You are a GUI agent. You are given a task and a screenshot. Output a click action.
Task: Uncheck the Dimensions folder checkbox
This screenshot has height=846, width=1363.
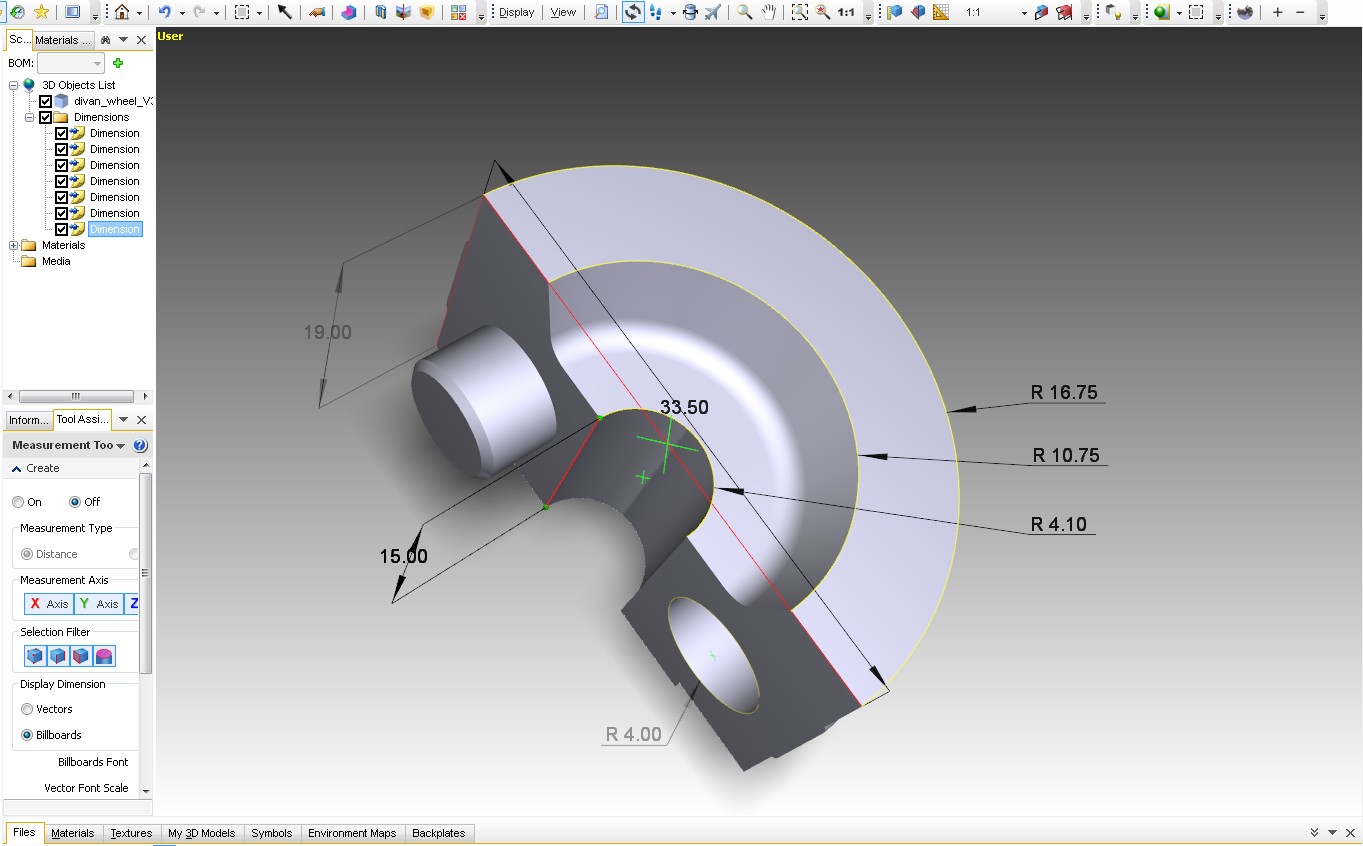45,117
